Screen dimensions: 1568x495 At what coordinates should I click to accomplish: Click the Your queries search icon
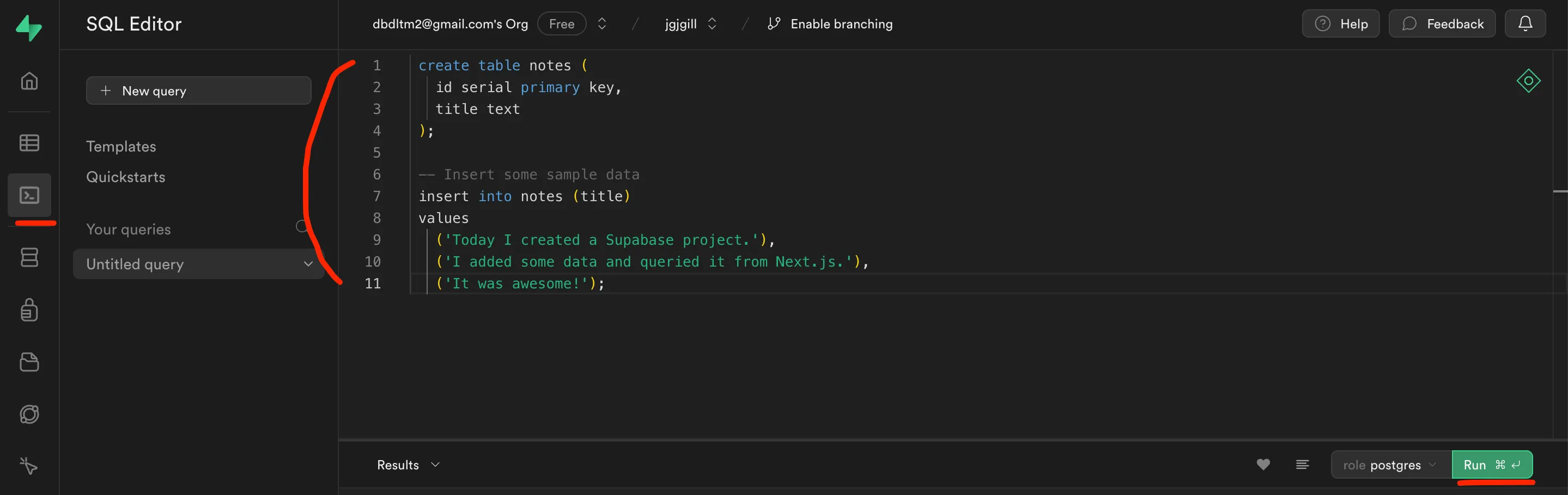[300, 226]
